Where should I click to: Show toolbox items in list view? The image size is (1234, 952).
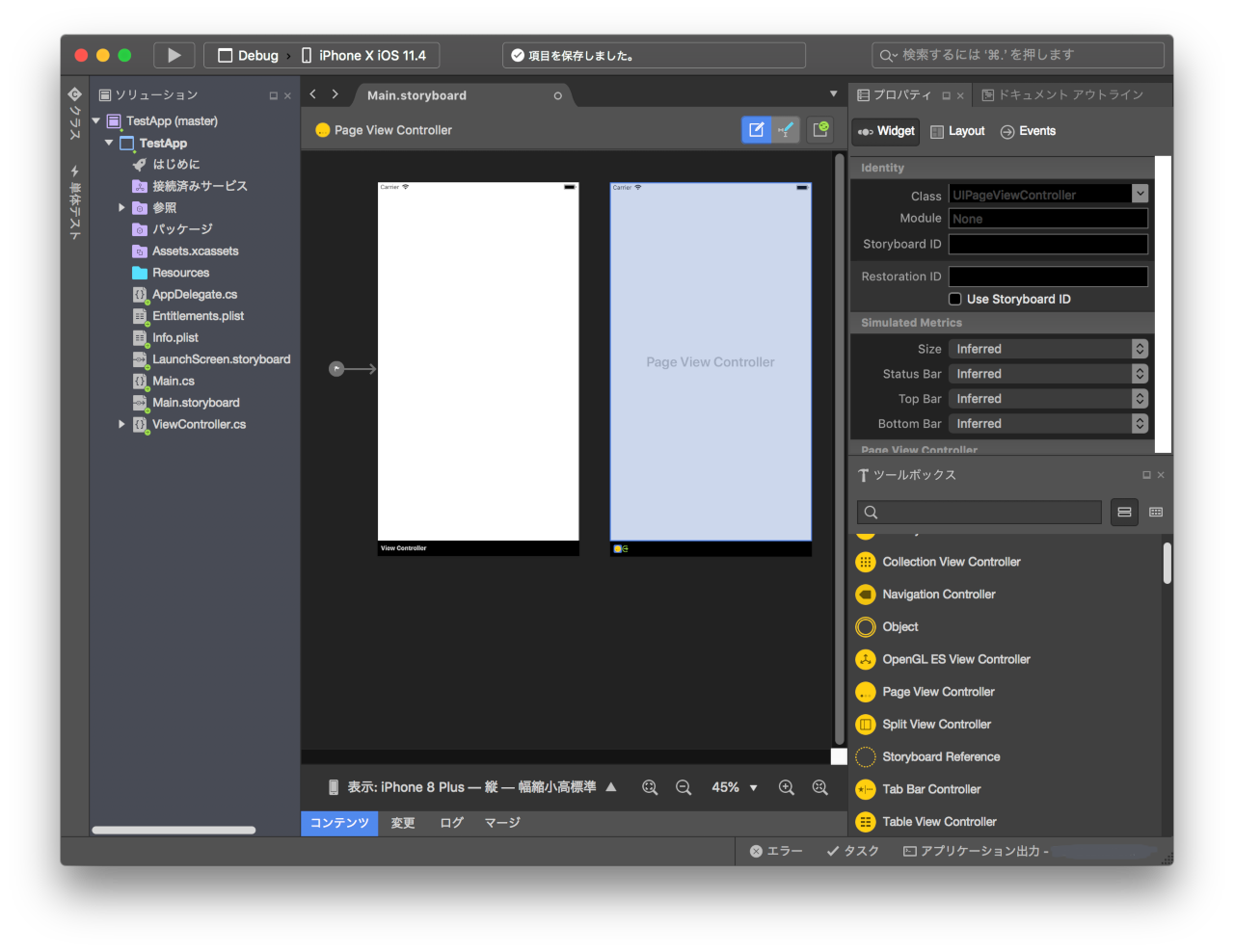[x=1124, y=513]
